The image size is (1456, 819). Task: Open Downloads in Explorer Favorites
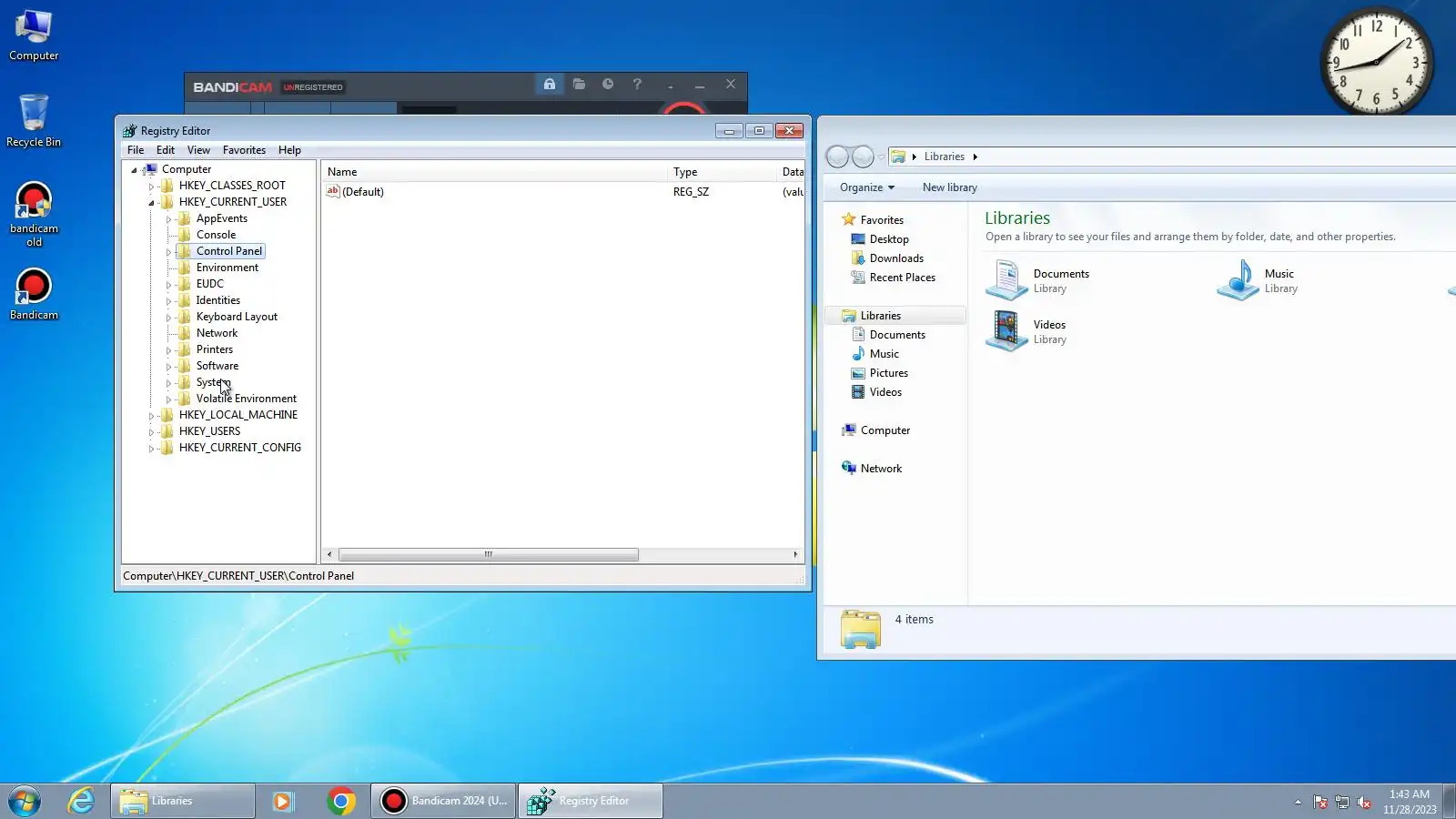coord(896,258)
